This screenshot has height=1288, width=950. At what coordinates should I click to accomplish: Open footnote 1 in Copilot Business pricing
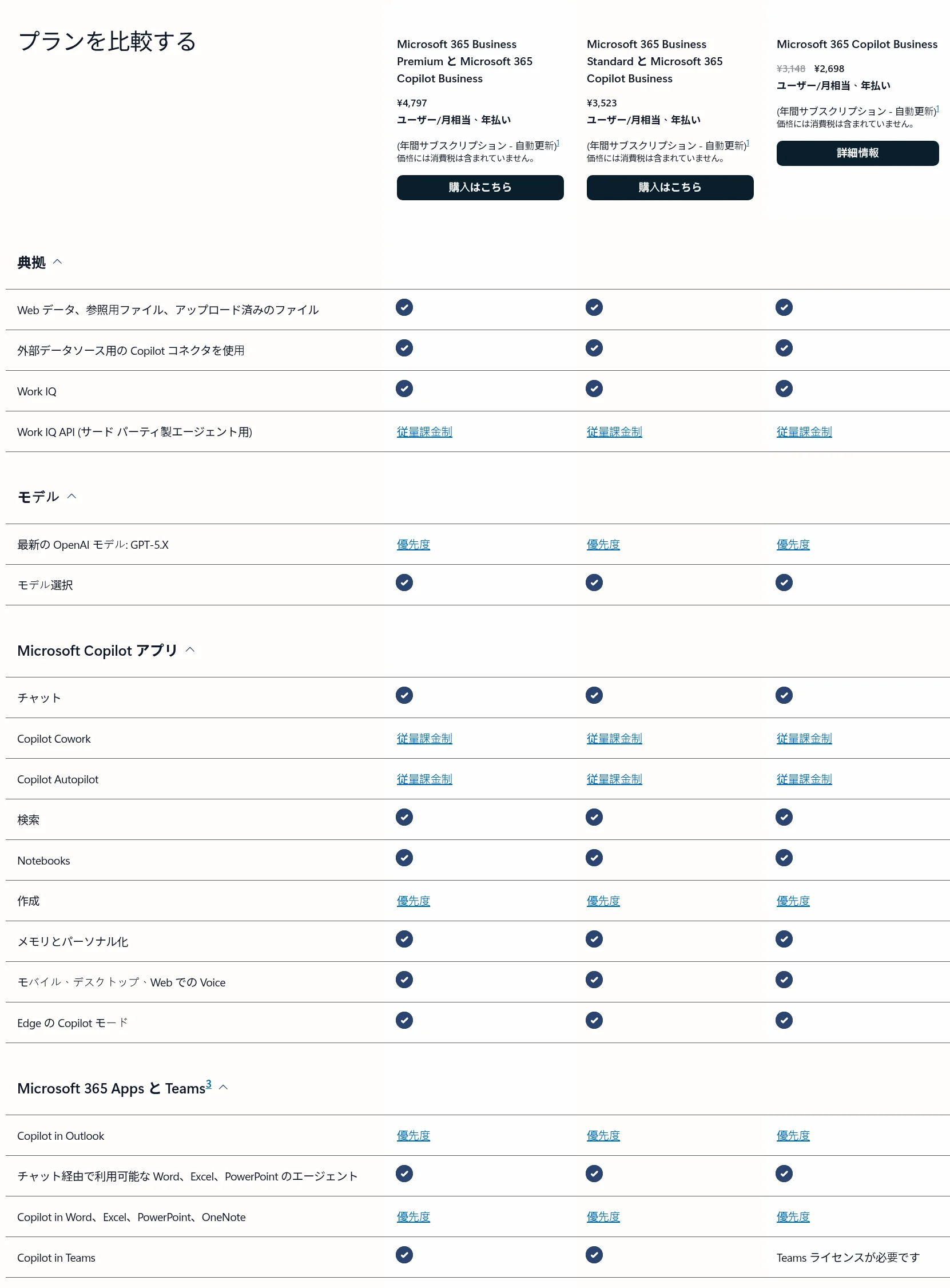(x=937, y=108)
